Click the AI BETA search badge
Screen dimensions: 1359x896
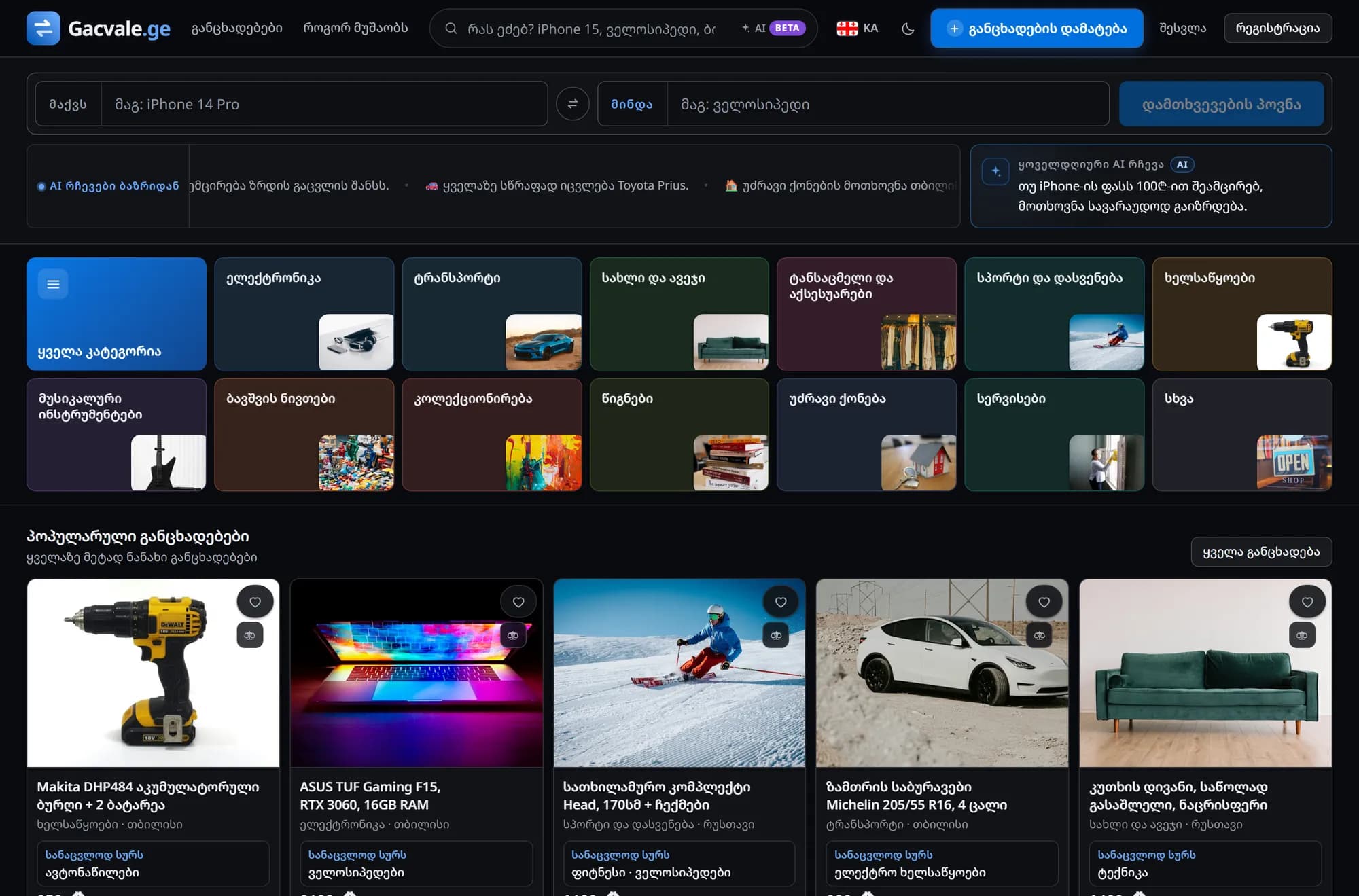pos(773,29)
